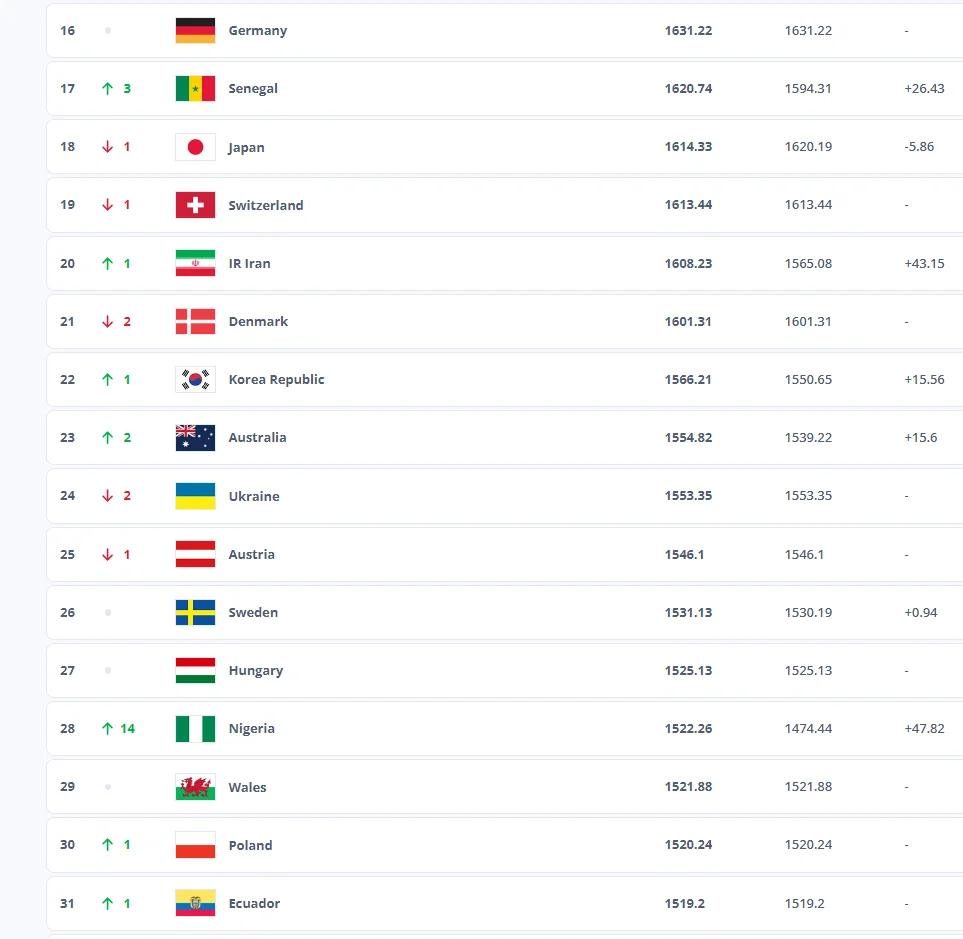Select the Wales dragon flag
Image resolution: width=963 pixels, height=939 pixels.
click(x=195, y=787)
